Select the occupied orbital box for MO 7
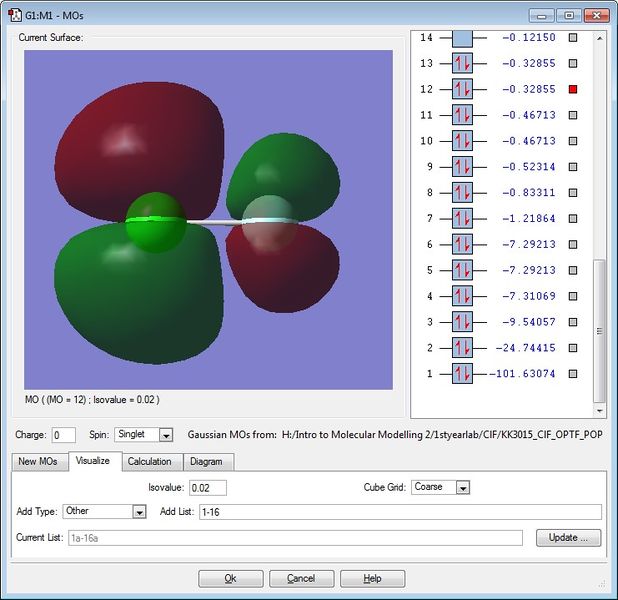This screenshot has width=618, height=600. click(462, 218)
